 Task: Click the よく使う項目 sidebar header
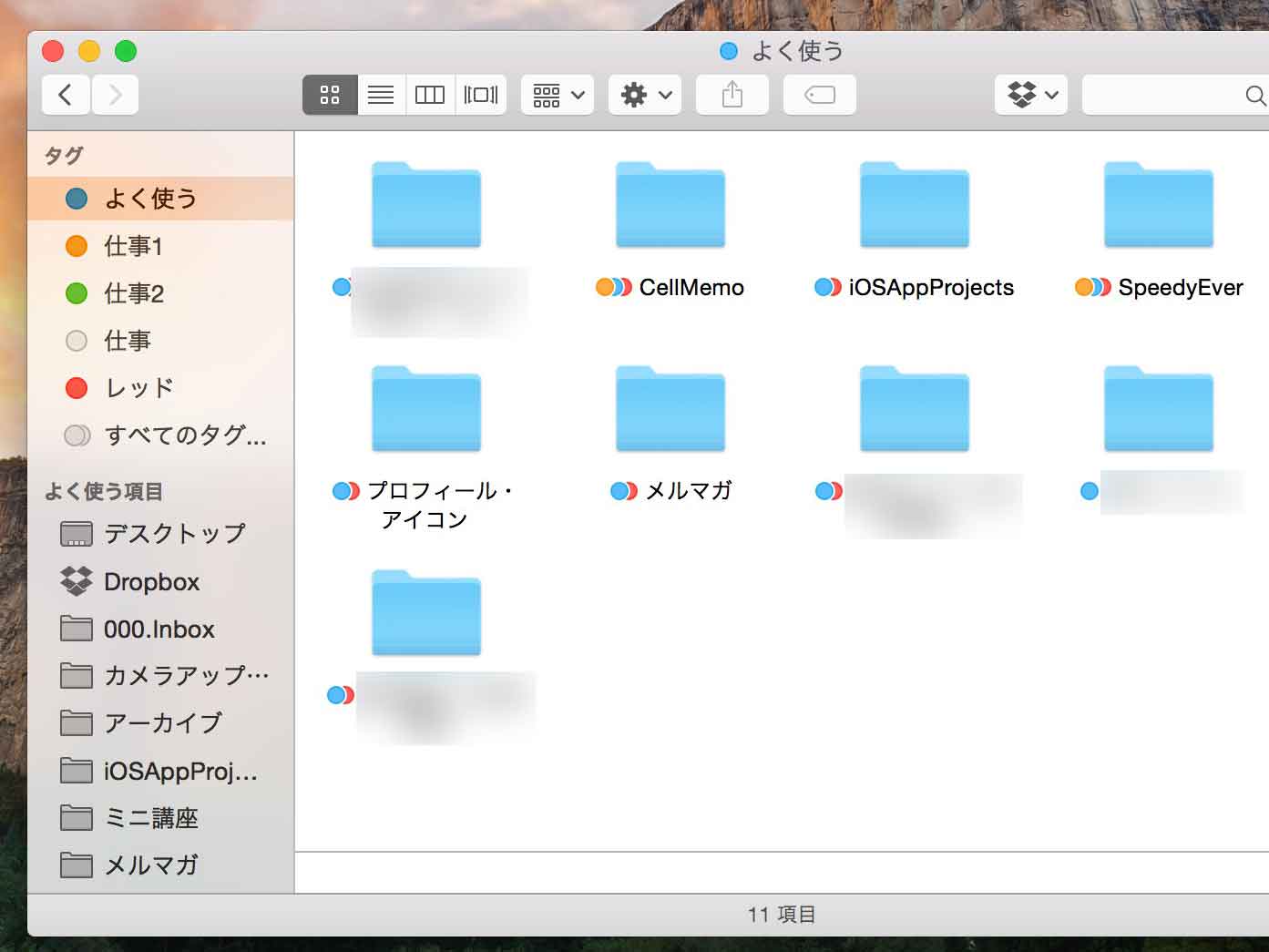(x=104, y=492)
